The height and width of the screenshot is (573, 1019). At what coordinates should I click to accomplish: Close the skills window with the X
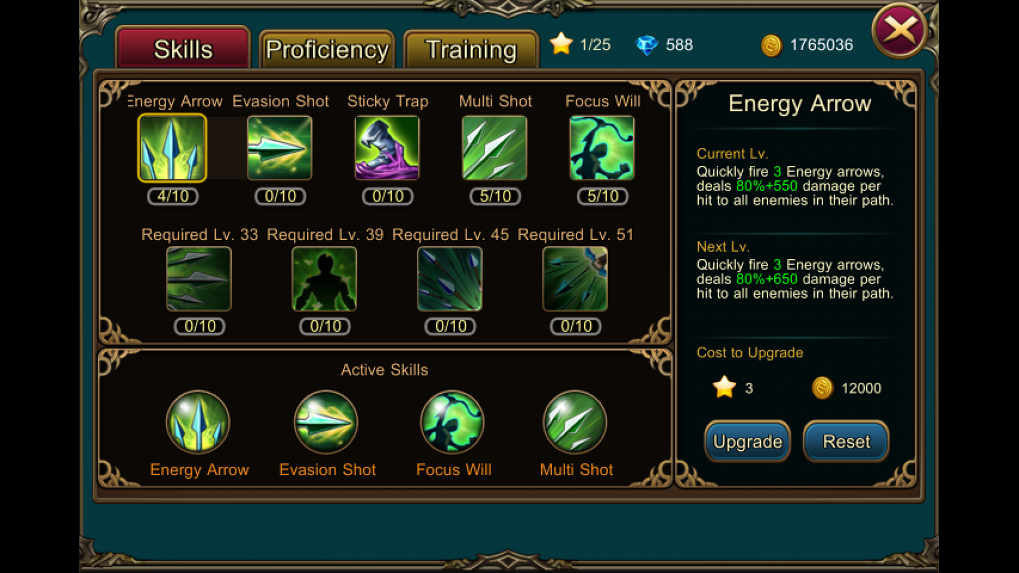click(900, 30)
